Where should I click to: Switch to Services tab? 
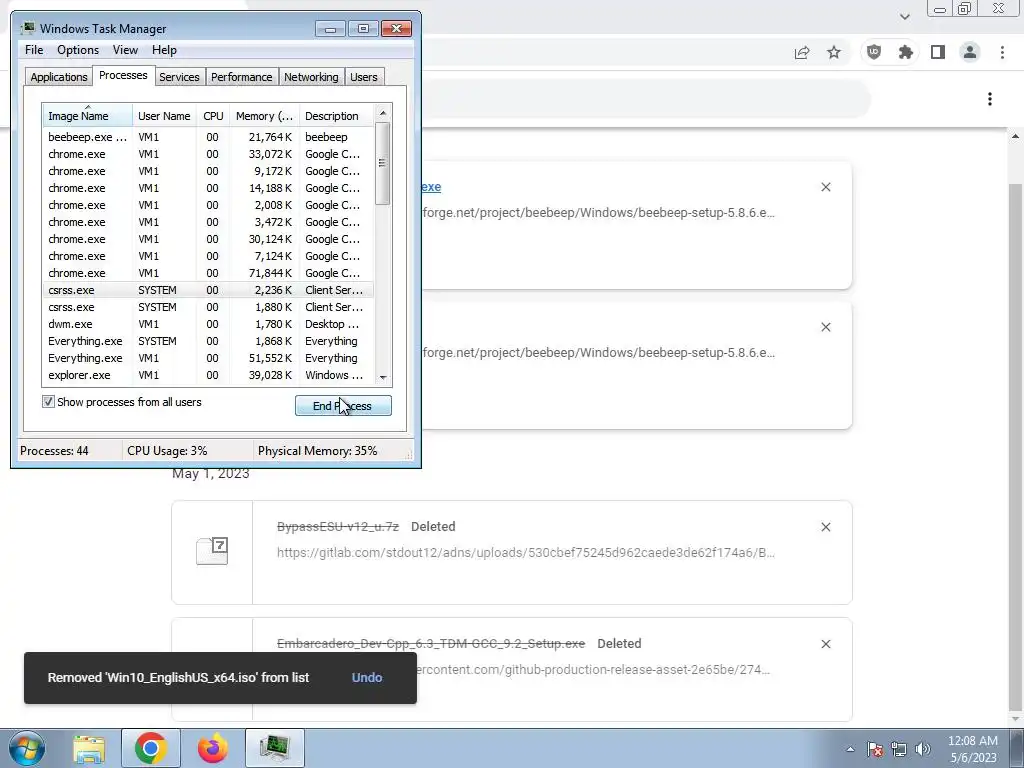point(180,77)
